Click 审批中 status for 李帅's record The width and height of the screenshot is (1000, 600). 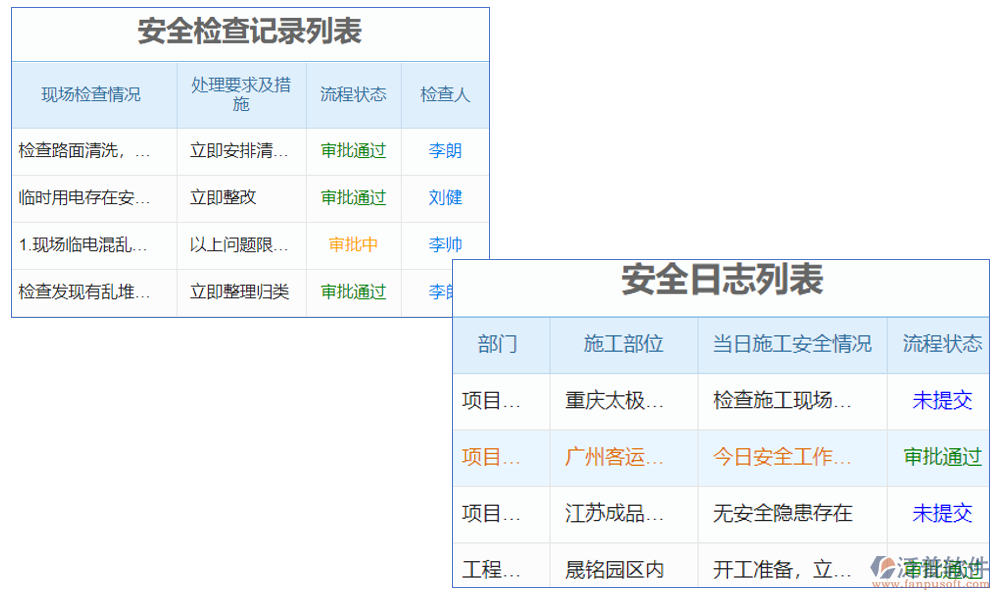[352, 244]
